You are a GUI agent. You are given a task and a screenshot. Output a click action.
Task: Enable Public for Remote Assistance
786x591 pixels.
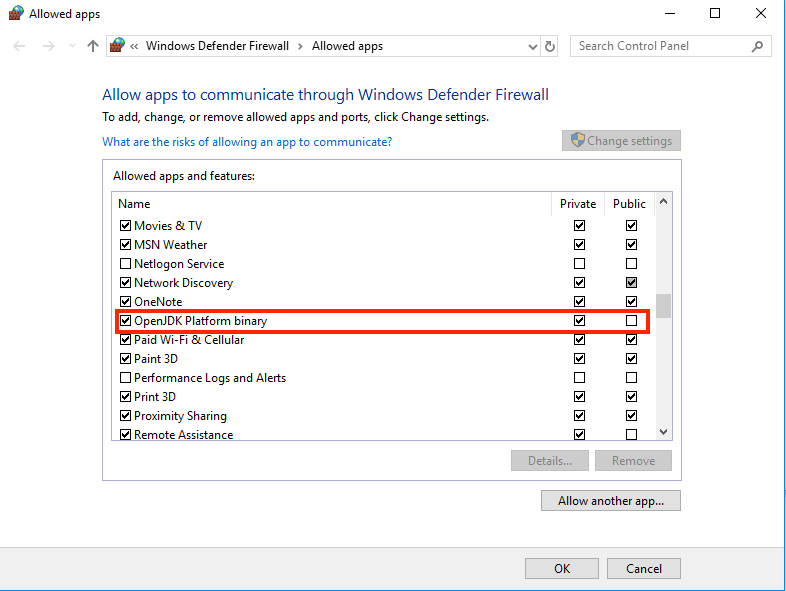pos(631,434)
